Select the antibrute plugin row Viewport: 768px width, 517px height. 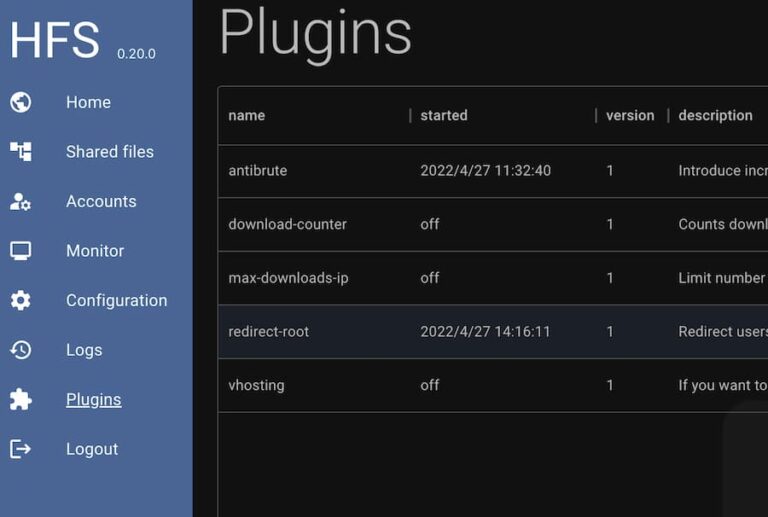pos(258,171)
